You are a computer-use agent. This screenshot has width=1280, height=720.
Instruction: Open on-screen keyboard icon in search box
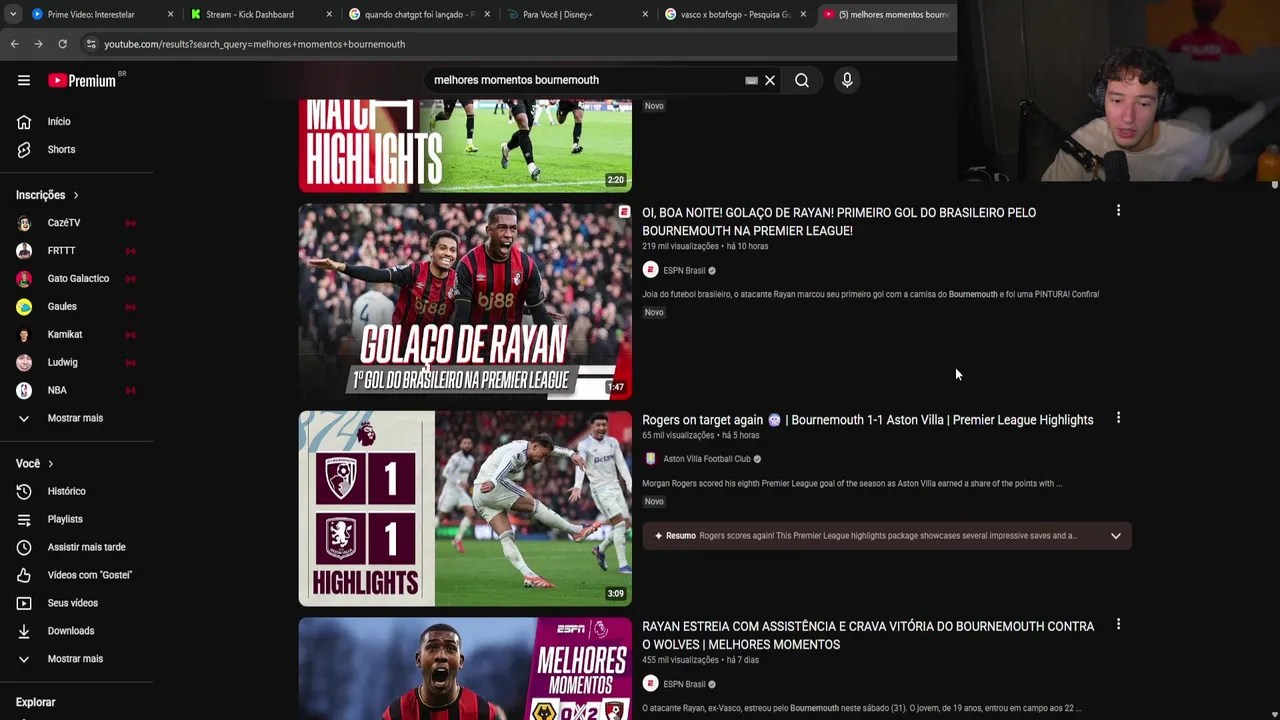point(751,80)
